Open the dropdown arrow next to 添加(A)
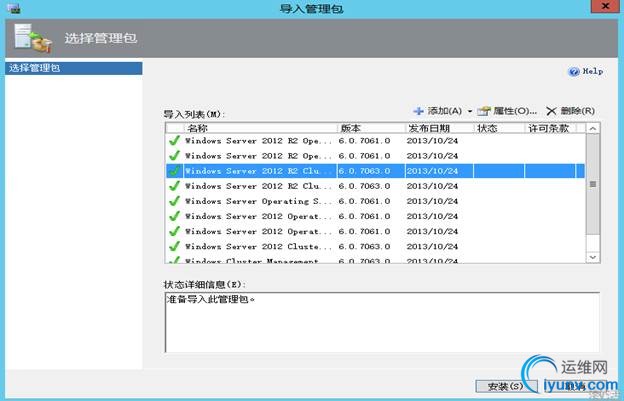Screen dimensions: 624x401 pyautogui.click(x=470, y=111)
